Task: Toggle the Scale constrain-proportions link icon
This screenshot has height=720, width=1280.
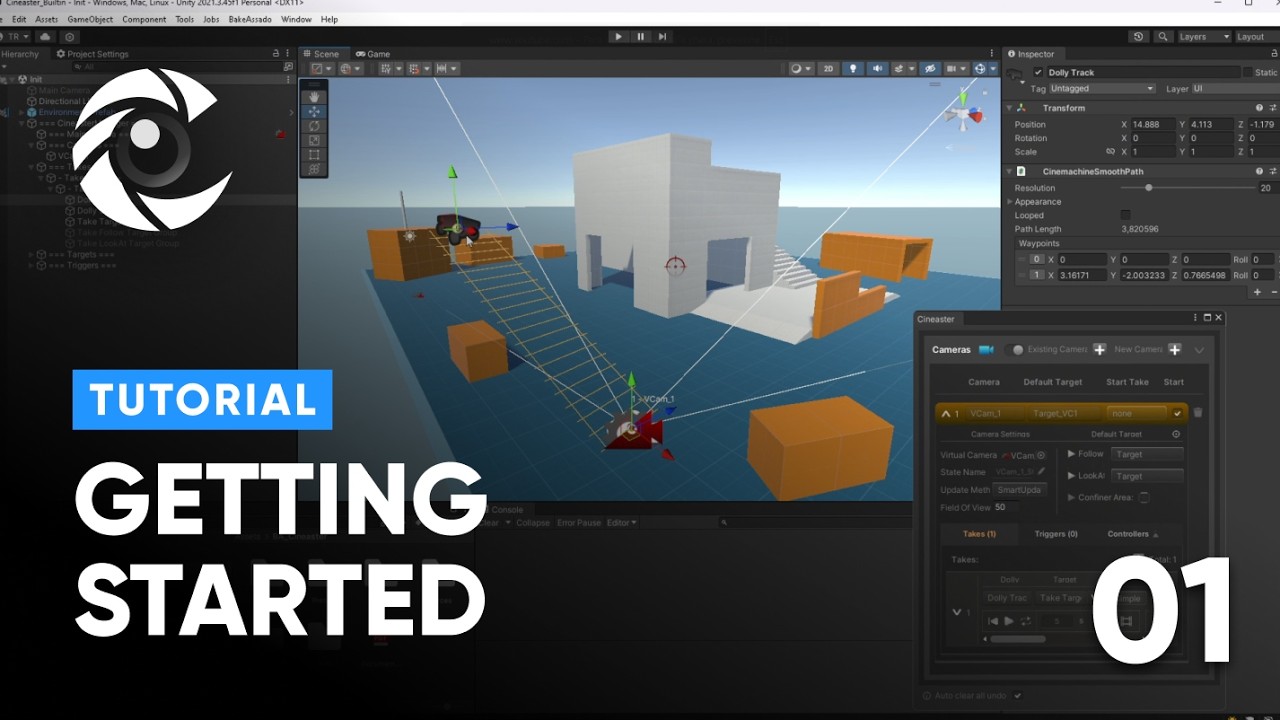Action: (1110, 152)
